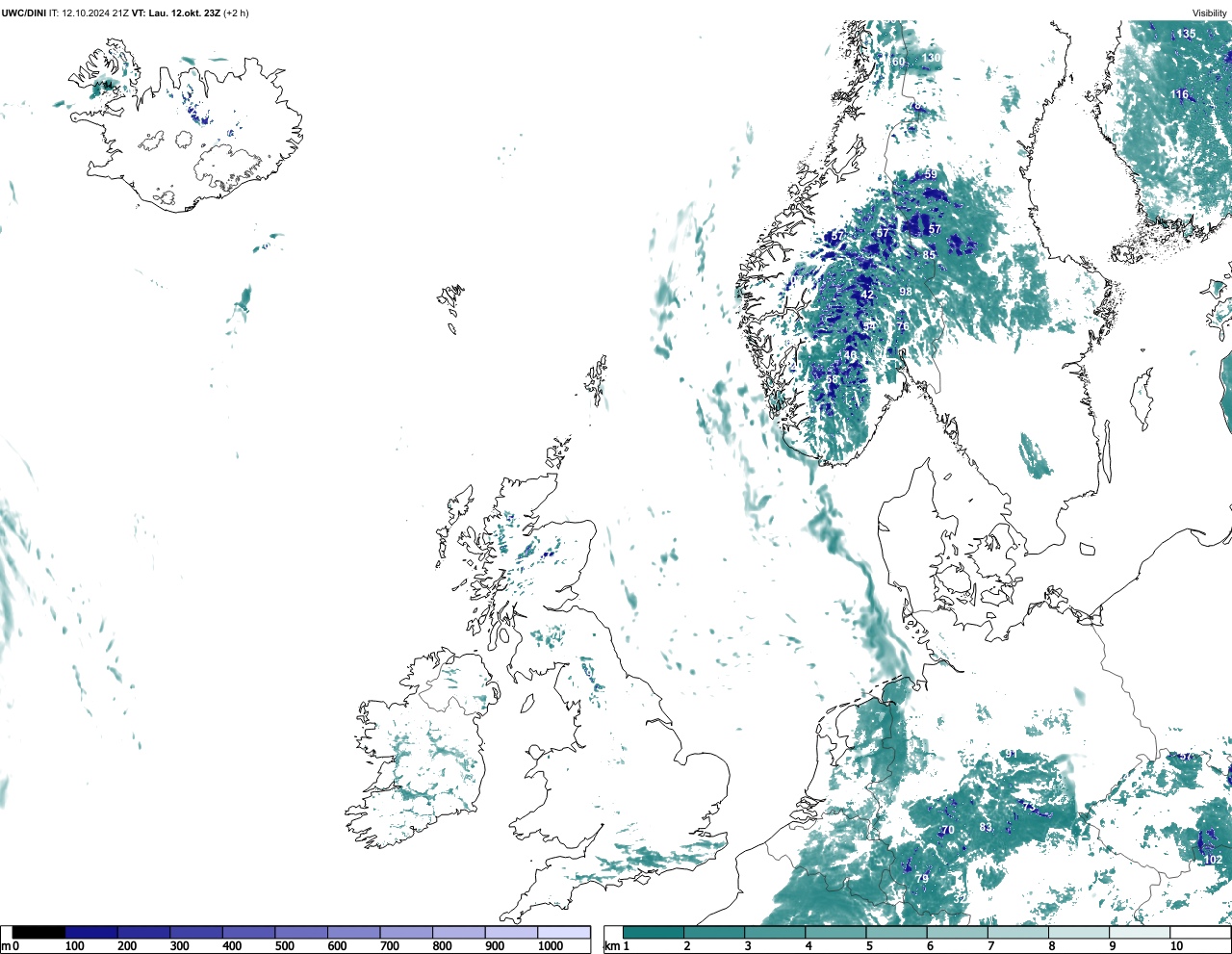
Task: Select the '98' value over Norway
Action: click(x=906, y=292)
